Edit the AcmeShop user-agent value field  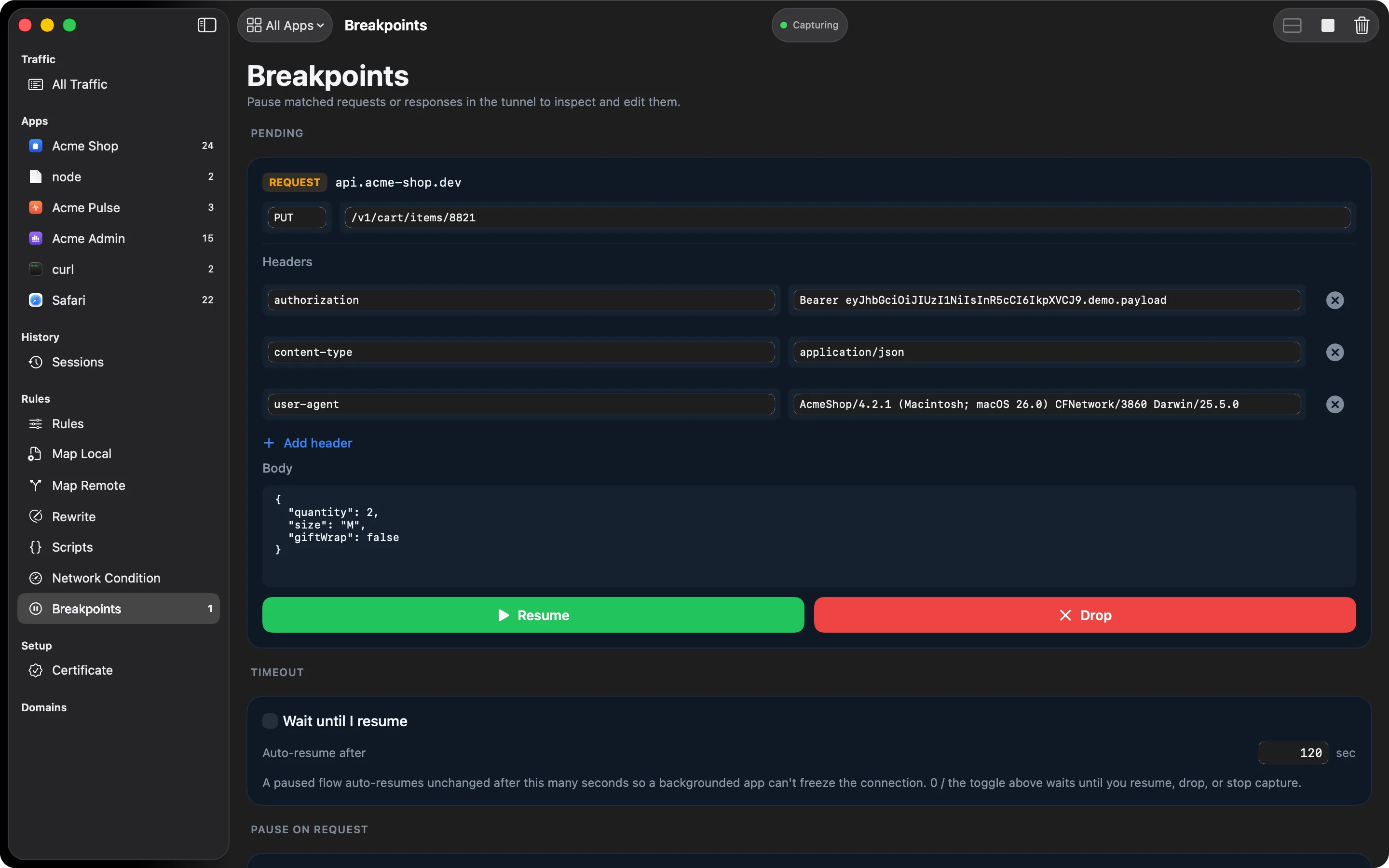[1047, 405]
